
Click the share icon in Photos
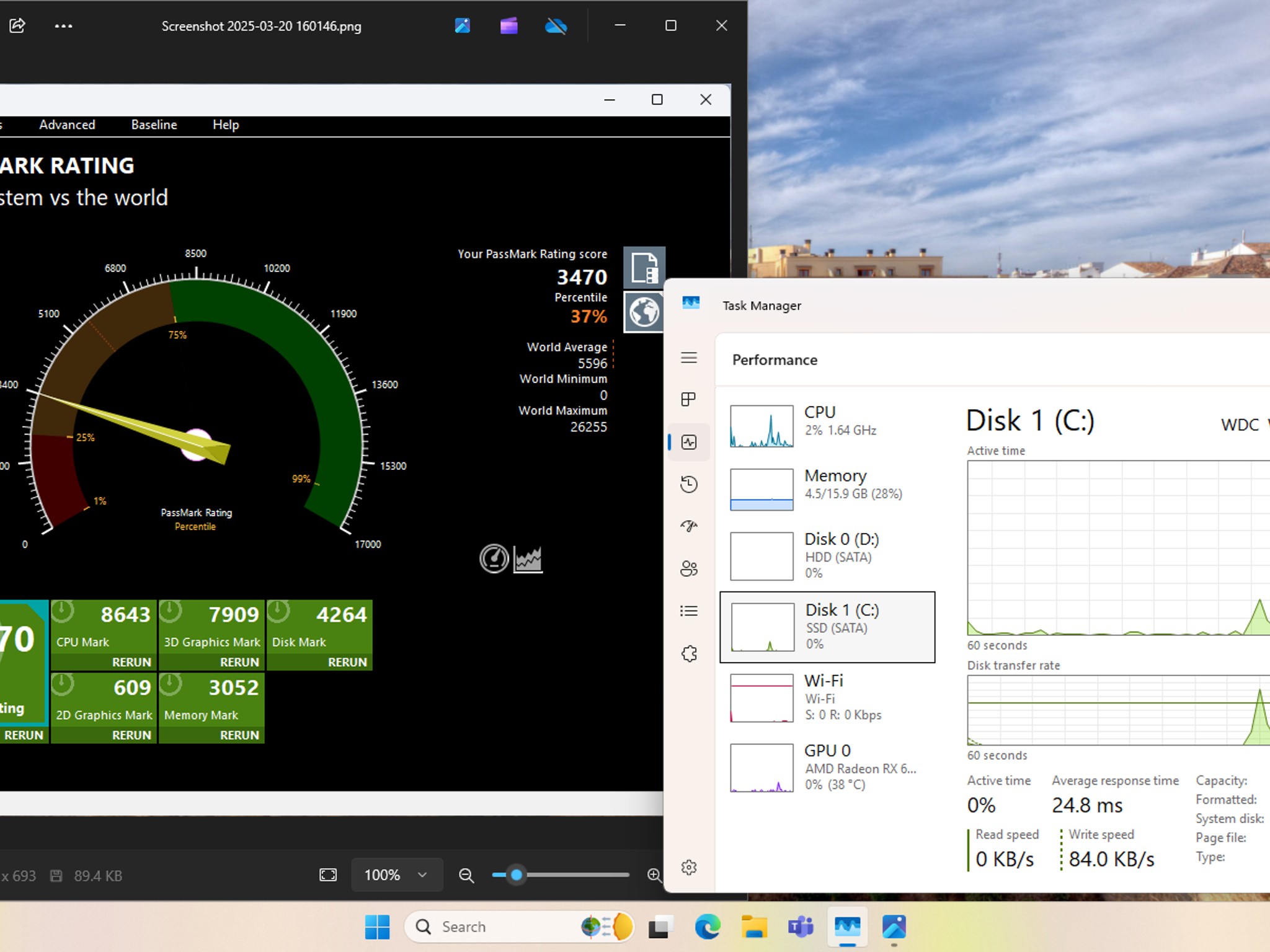tap(17, 26)
